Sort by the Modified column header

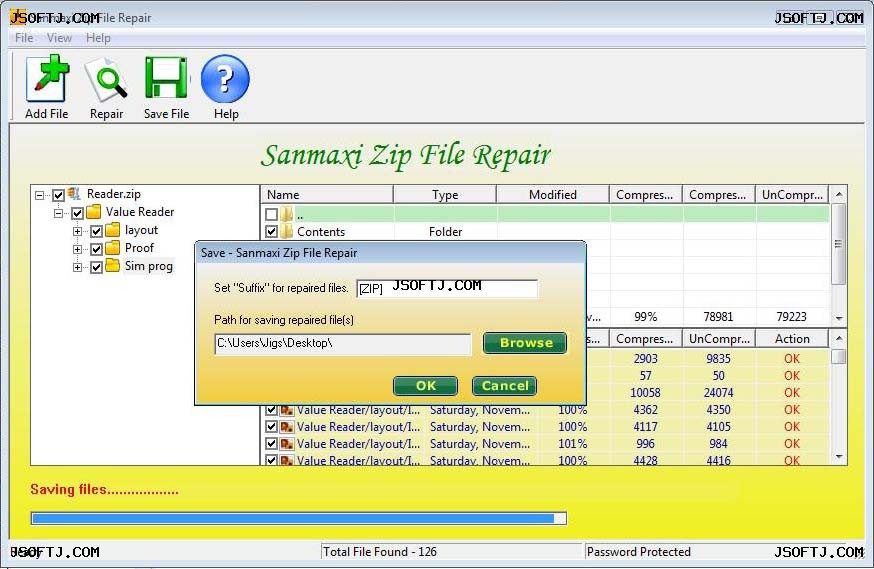point(552,194)
